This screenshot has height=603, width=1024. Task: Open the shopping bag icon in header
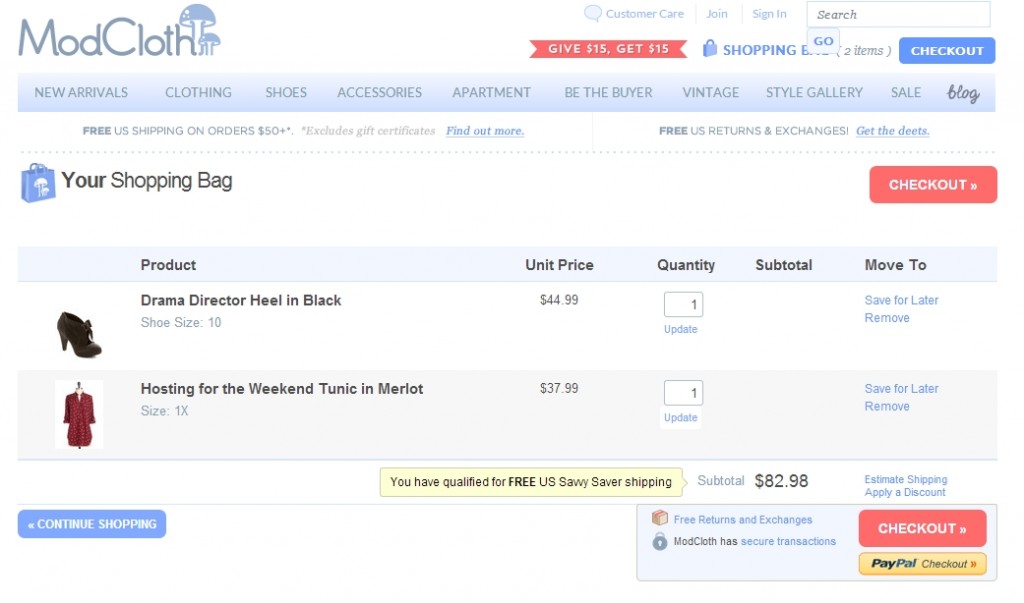click(x=709, y=49)
